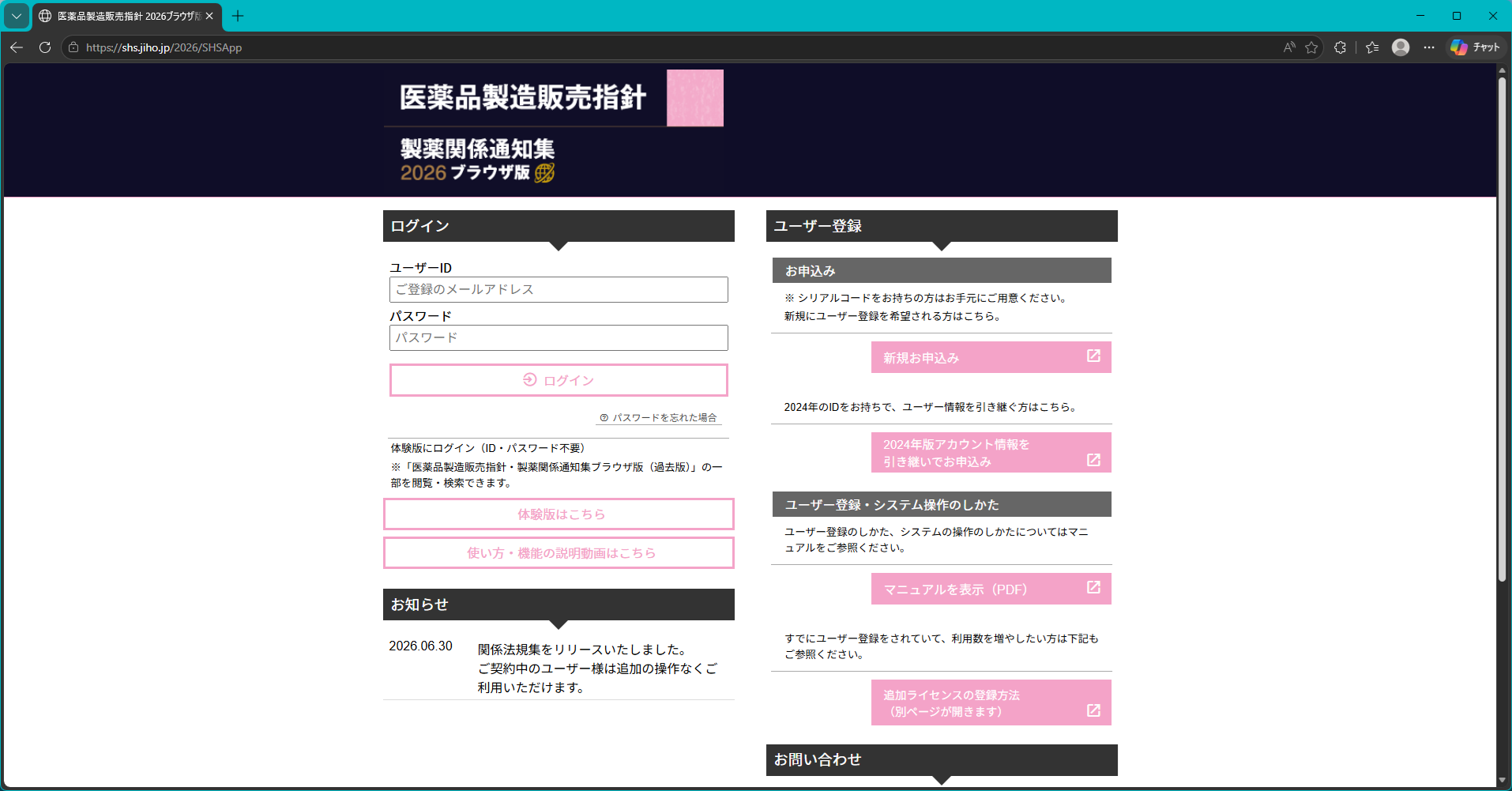Open the Copilot chat button
1512x791 pixels.
[1476, 47]
